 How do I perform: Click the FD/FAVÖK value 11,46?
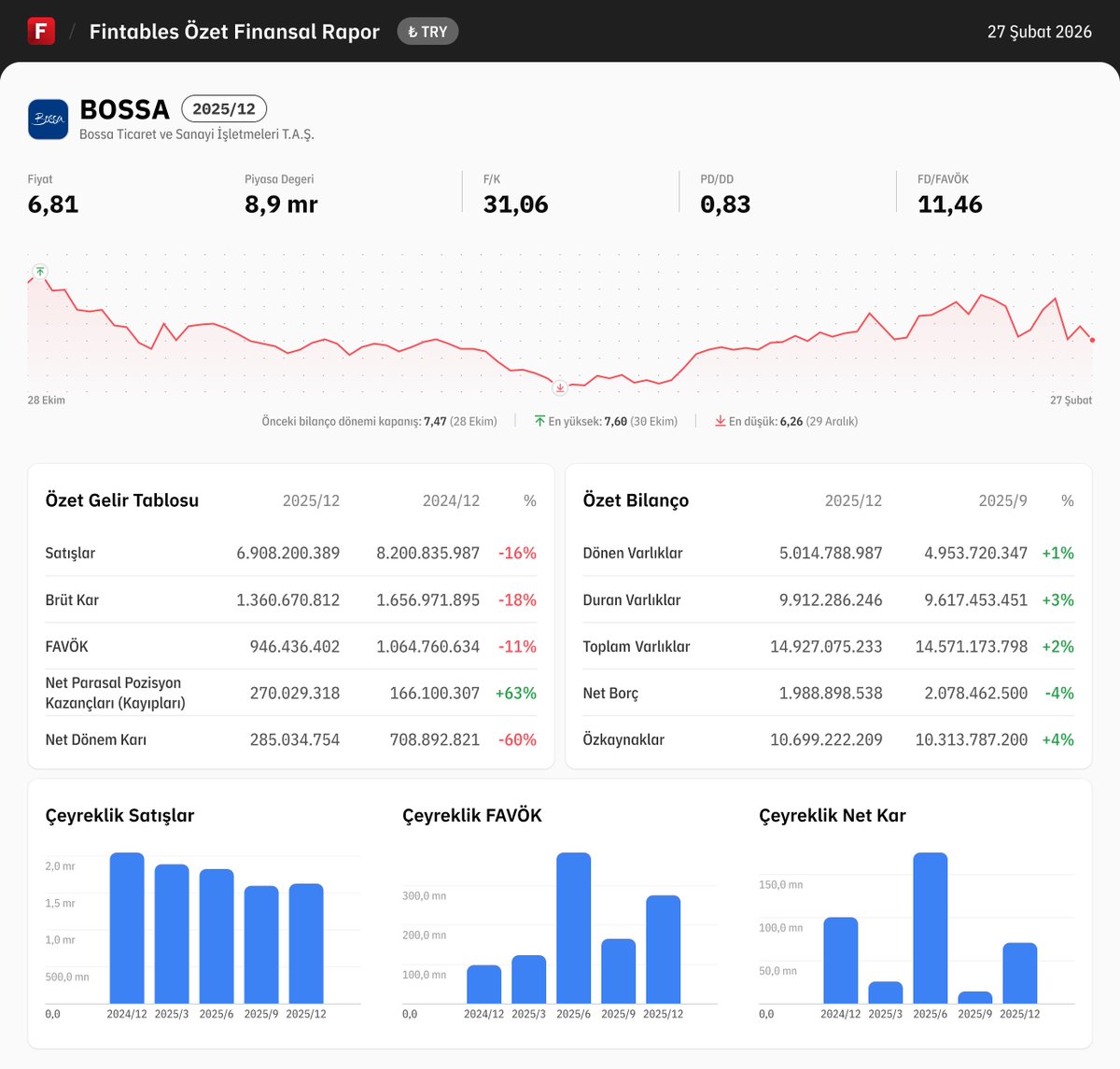click(x=950, y=204)
